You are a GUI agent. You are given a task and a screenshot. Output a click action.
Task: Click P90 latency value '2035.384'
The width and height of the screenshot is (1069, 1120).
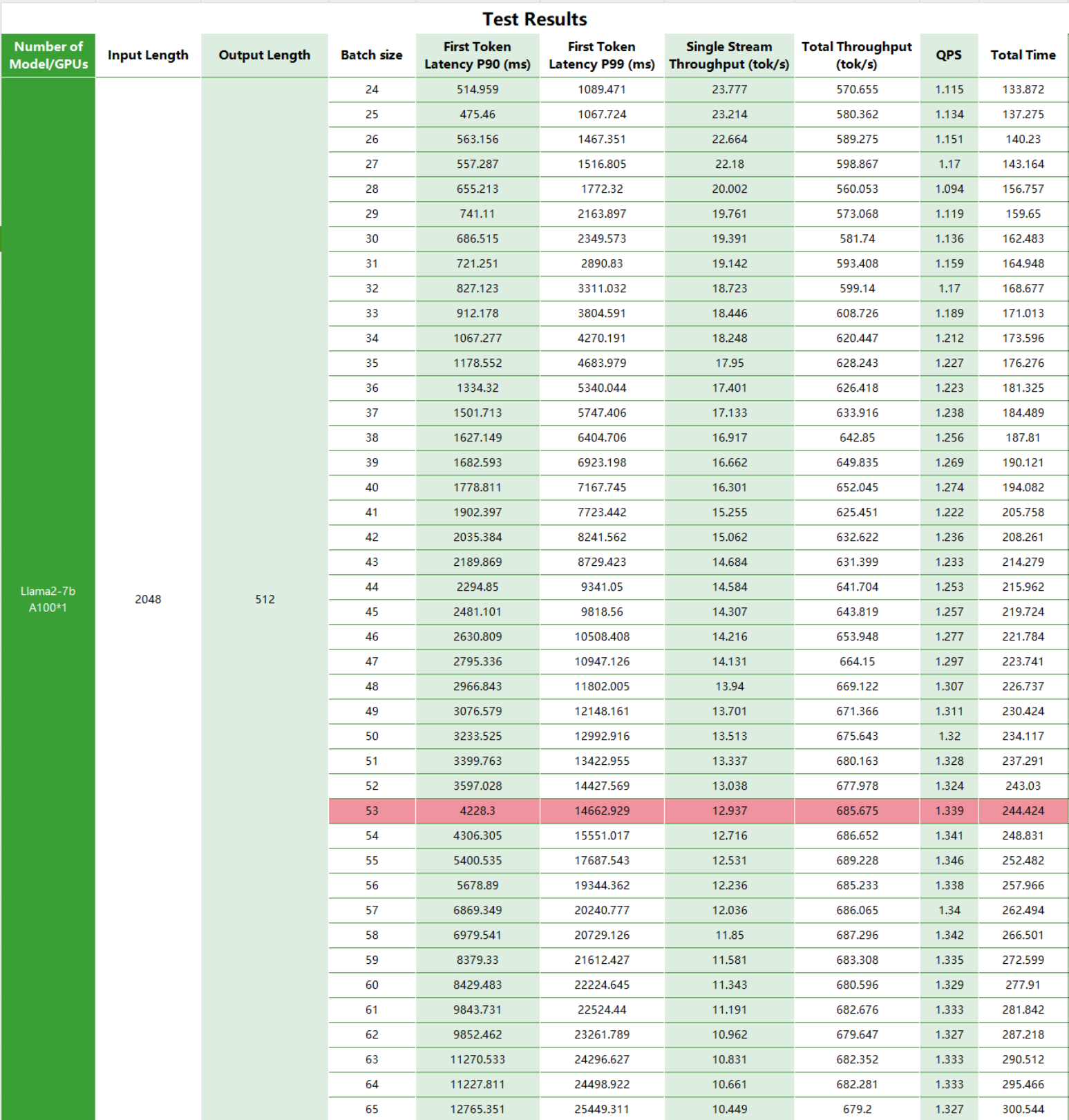(477, 537)
